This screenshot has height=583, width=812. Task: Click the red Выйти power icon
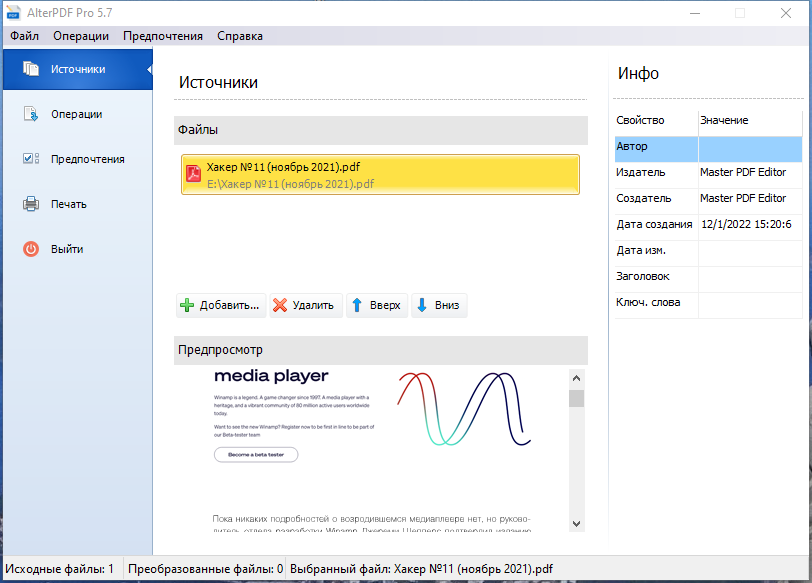31,249
